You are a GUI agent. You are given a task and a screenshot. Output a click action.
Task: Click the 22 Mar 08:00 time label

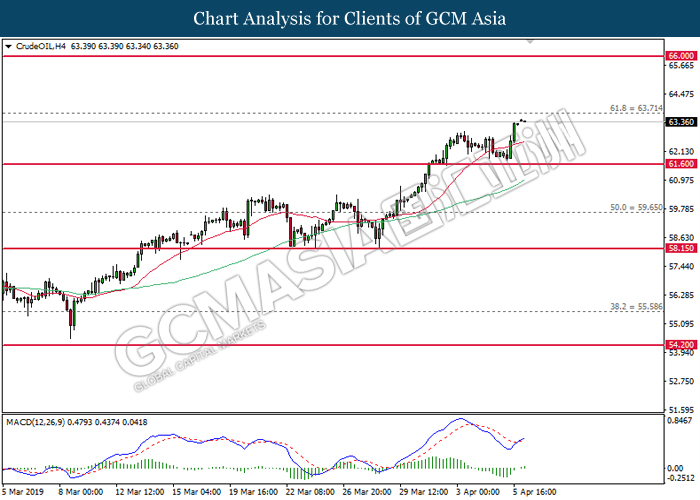(x=310, y=492)
